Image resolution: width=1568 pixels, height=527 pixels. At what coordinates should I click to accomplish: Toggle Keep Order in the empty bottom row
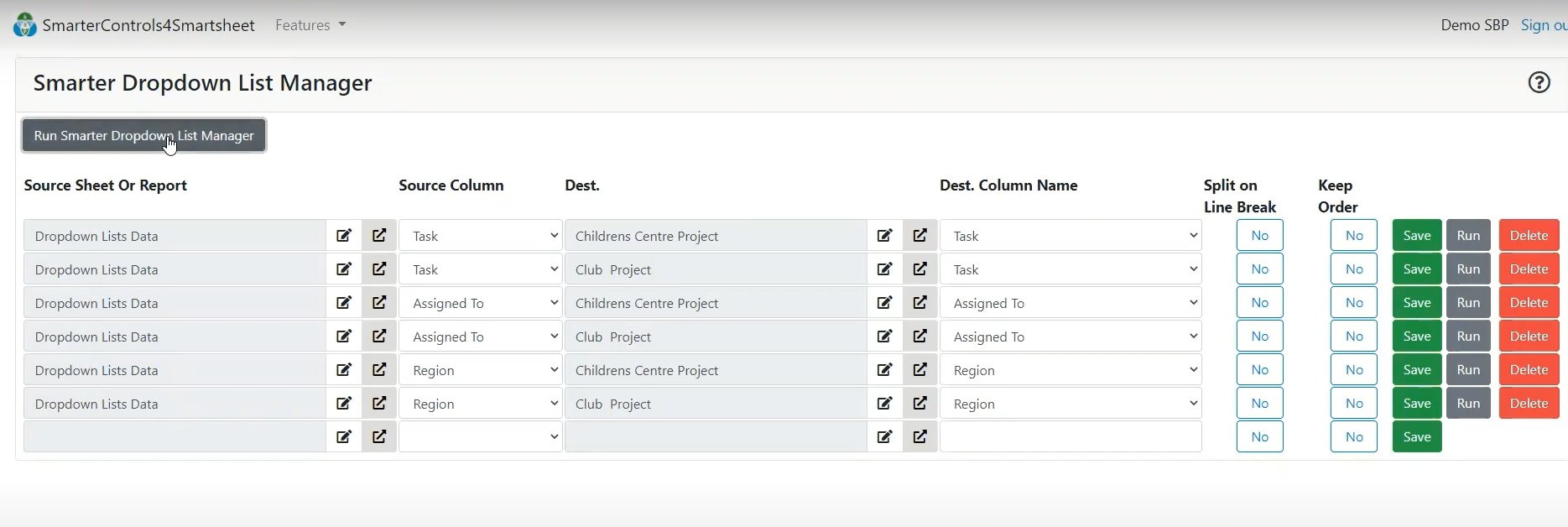click(1353, 437)
